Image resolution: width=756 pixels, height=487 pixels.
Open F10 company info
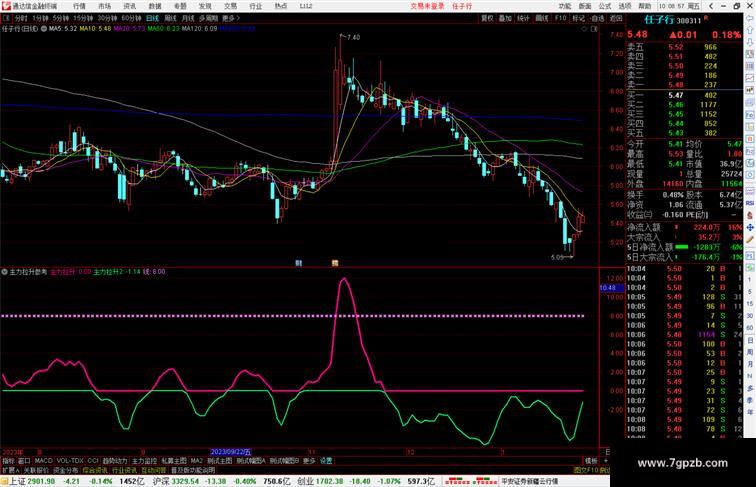point(560,18)
